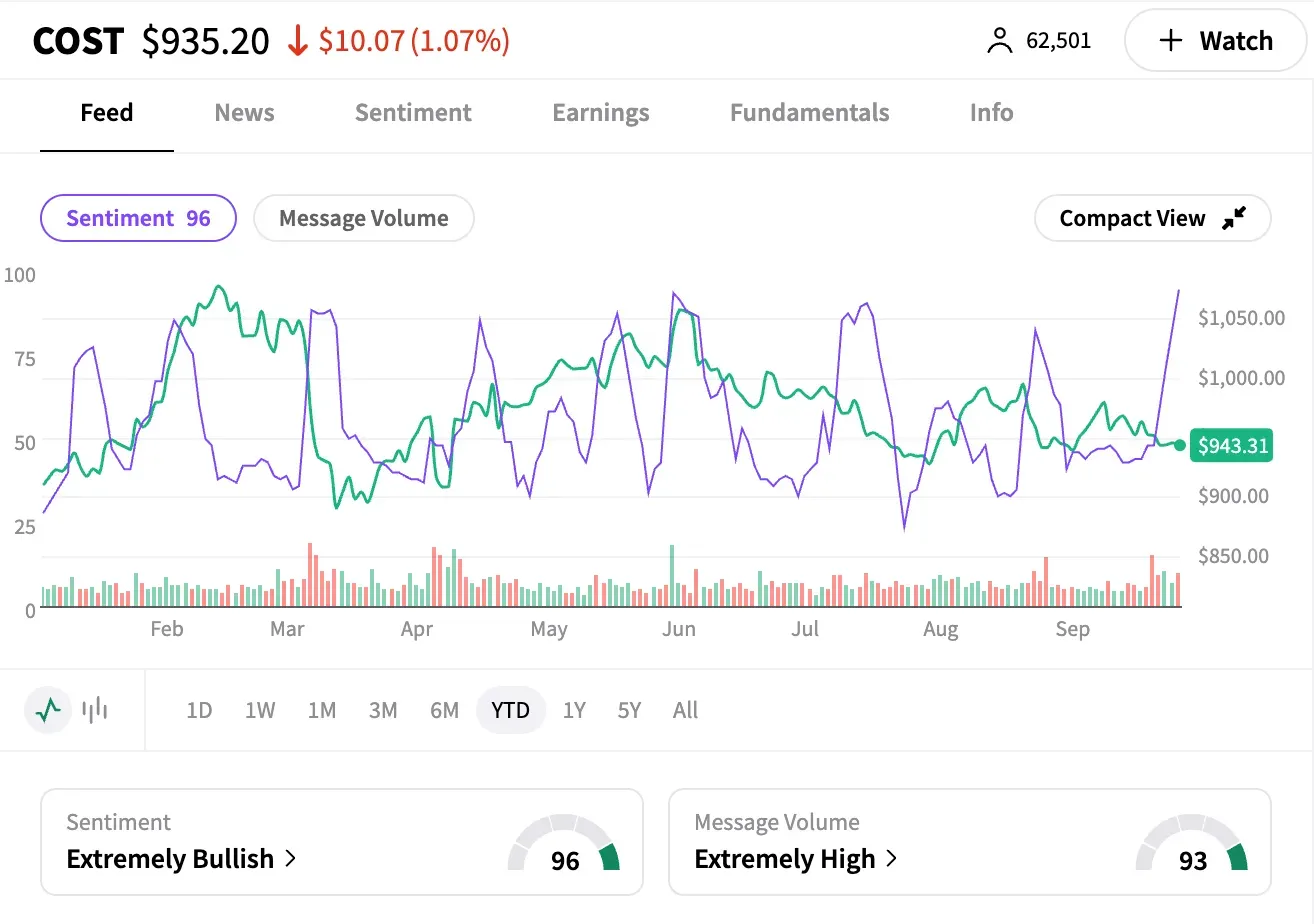Click the Sentiment gauge showing 96

[564, 845]
